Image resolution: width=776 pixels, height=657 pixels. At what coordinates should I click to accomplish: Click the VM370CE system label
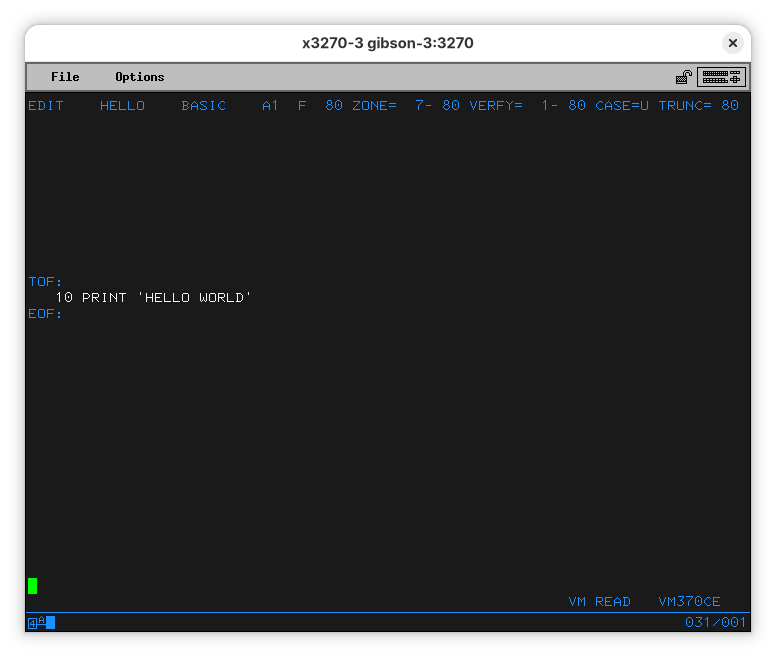689,602
